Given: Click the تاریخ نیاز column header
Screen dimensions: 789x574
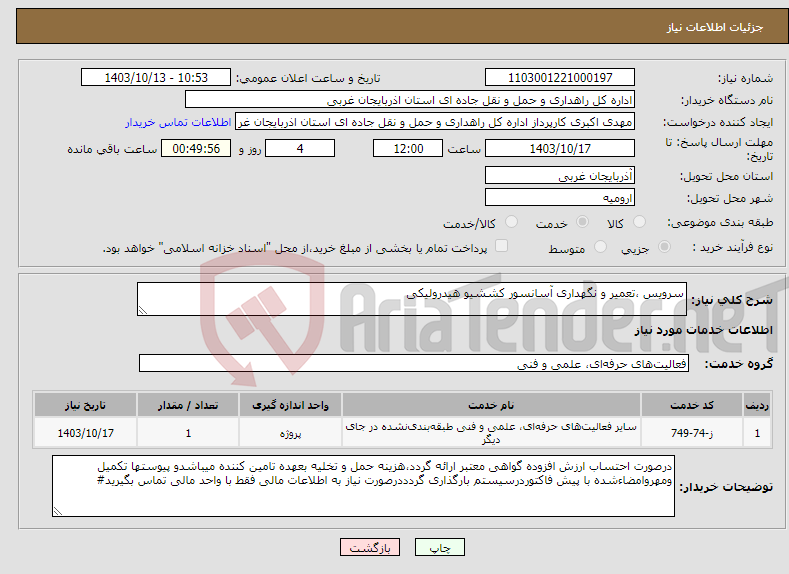Looking at the screenshot, I should tap(86, 405).
